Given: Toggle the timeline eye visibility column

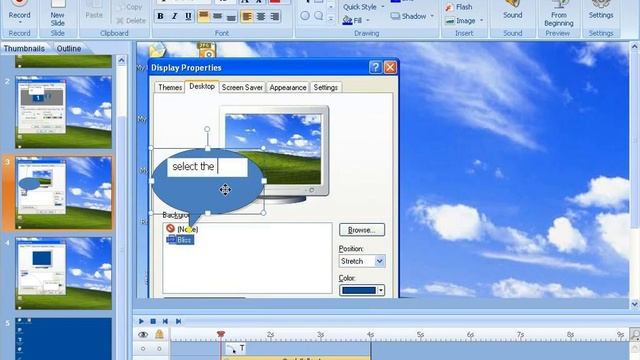Looking at the screenshot, I should pyautogui.click(x=143, y=335).
